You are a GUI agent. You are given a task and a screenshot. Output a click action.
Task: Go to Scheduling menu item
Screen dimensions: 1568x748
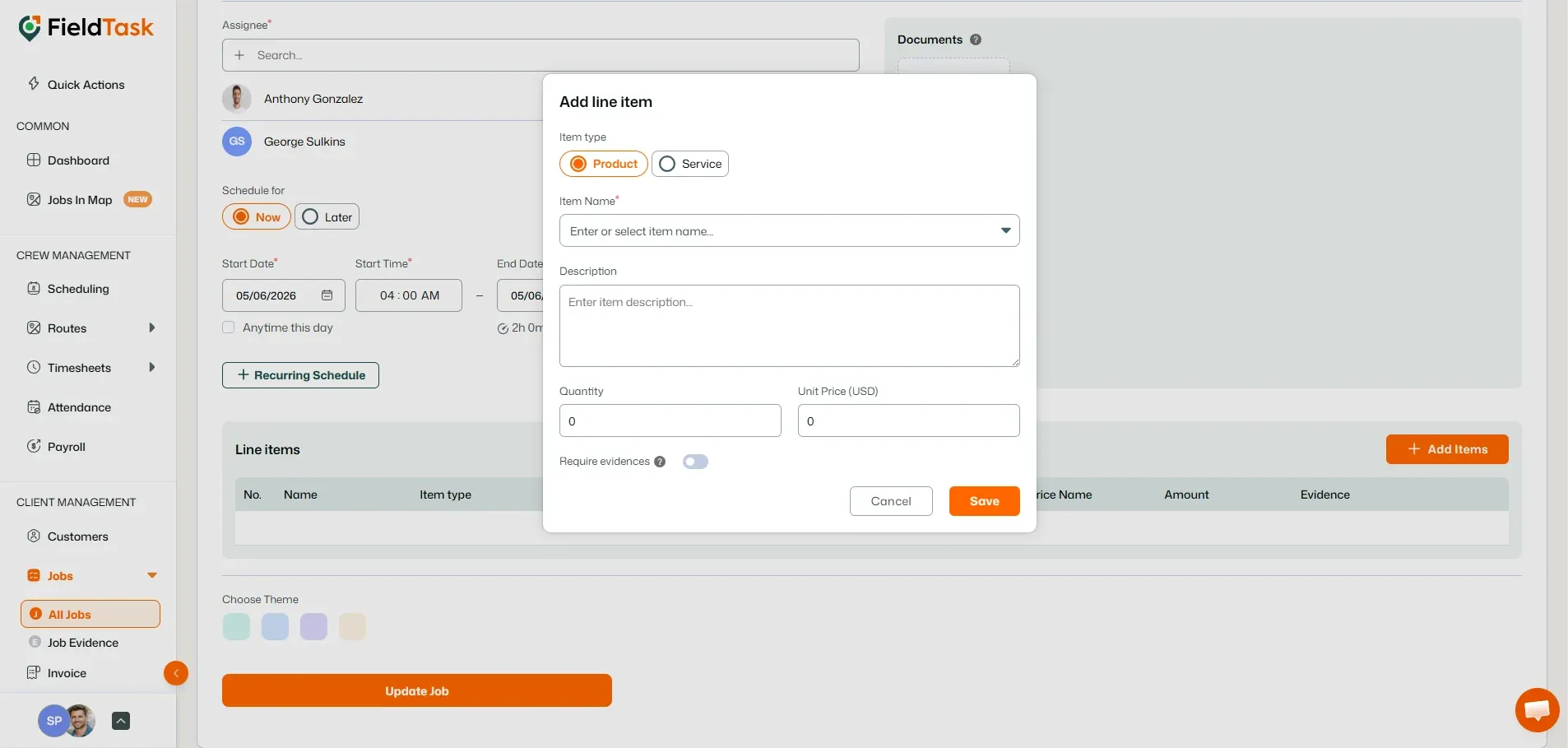click(78, 289)
